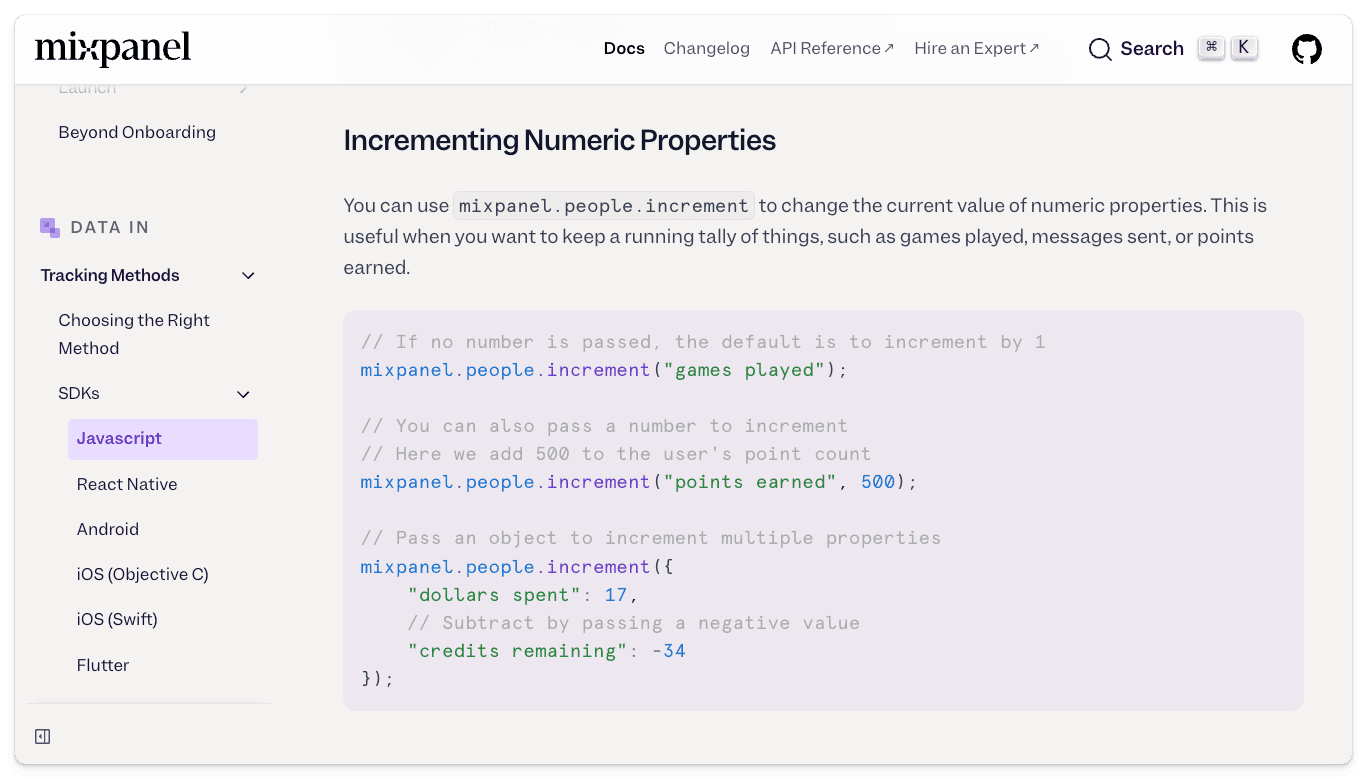Select the SDKs sidebar item

coord(79,393)
